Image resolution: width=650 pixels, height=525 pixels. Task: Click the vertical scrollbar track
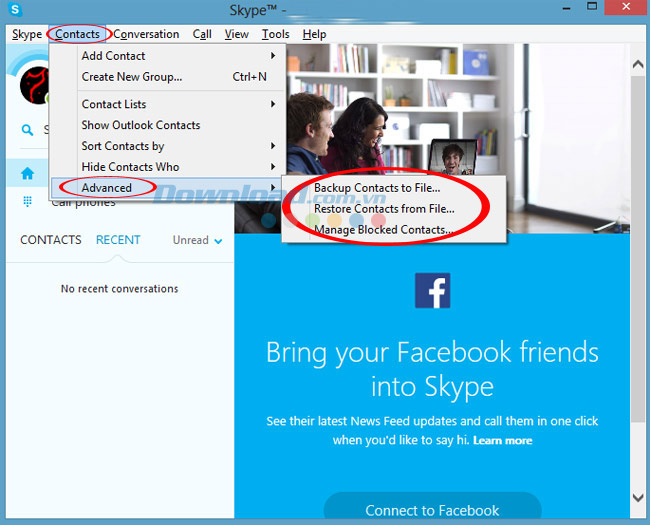pos(638,456)
